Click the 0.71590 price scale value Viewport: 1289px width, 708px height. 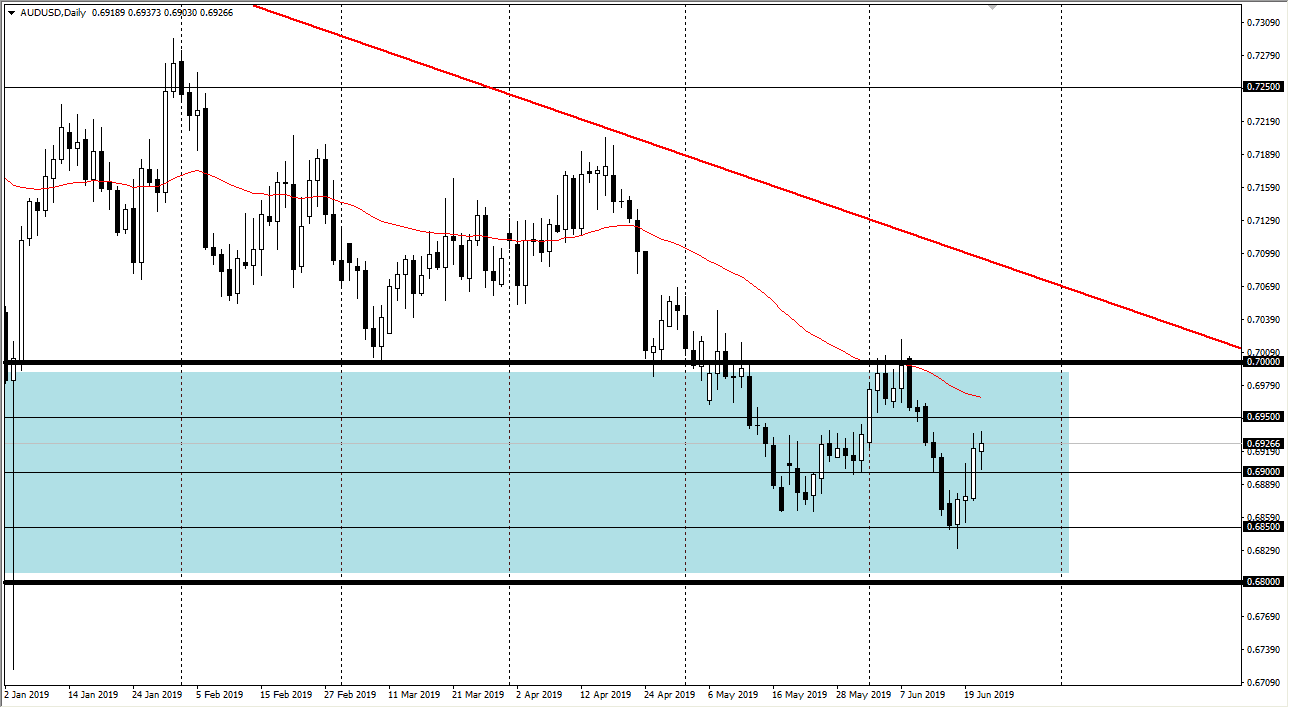[1266, 187]
